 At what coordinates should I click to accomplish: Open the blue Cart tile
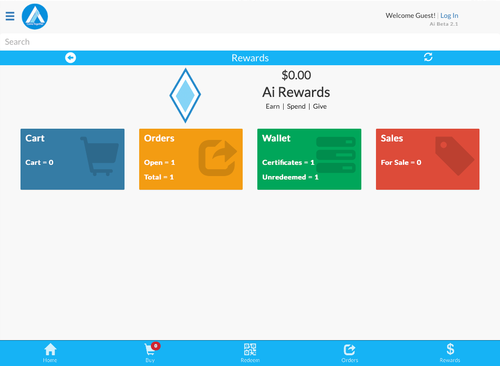point(72,159)
